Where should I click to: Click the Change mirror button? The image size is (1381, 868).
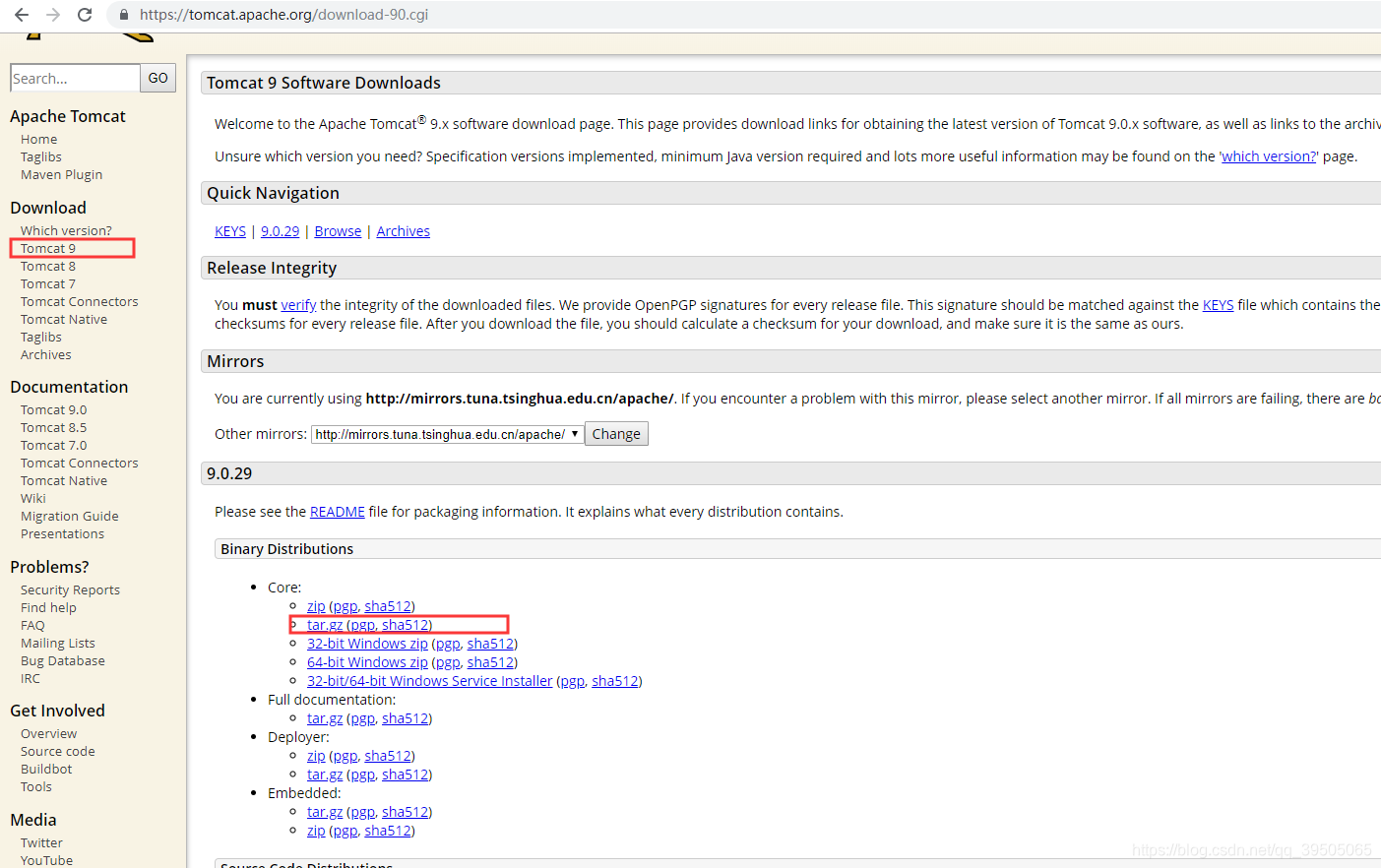tap(616, 434)
